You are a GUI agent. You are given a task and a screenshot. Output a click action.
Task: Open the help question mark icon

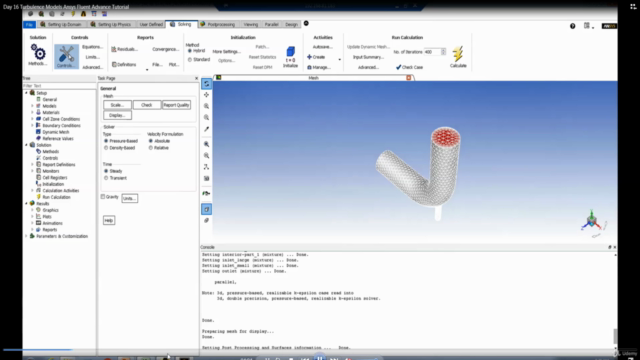pos(573,26)
